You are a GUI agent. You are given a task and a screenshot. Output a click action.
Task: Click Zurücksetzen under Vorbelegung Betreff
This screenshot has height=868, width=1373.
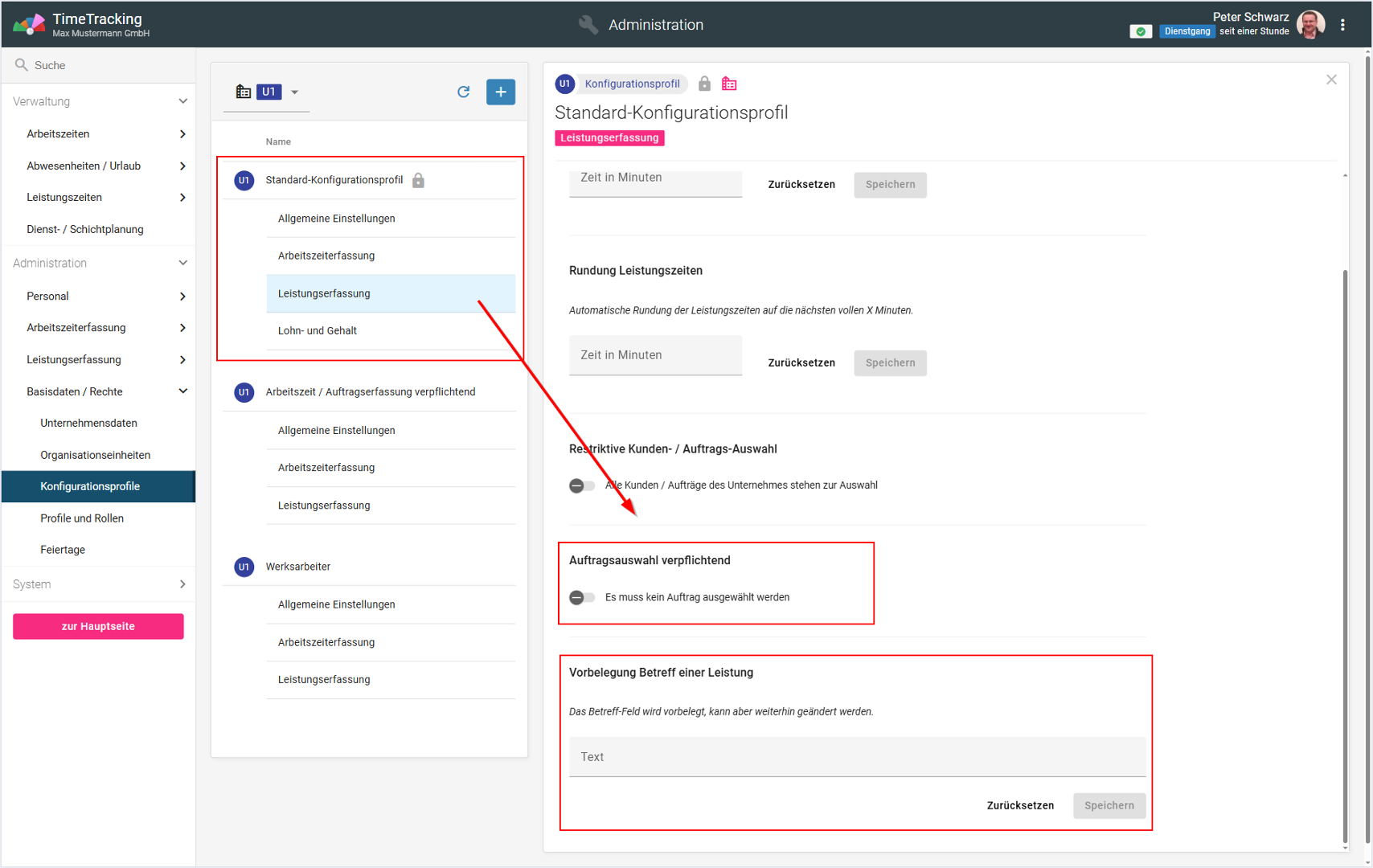(x=1019, y=805)
